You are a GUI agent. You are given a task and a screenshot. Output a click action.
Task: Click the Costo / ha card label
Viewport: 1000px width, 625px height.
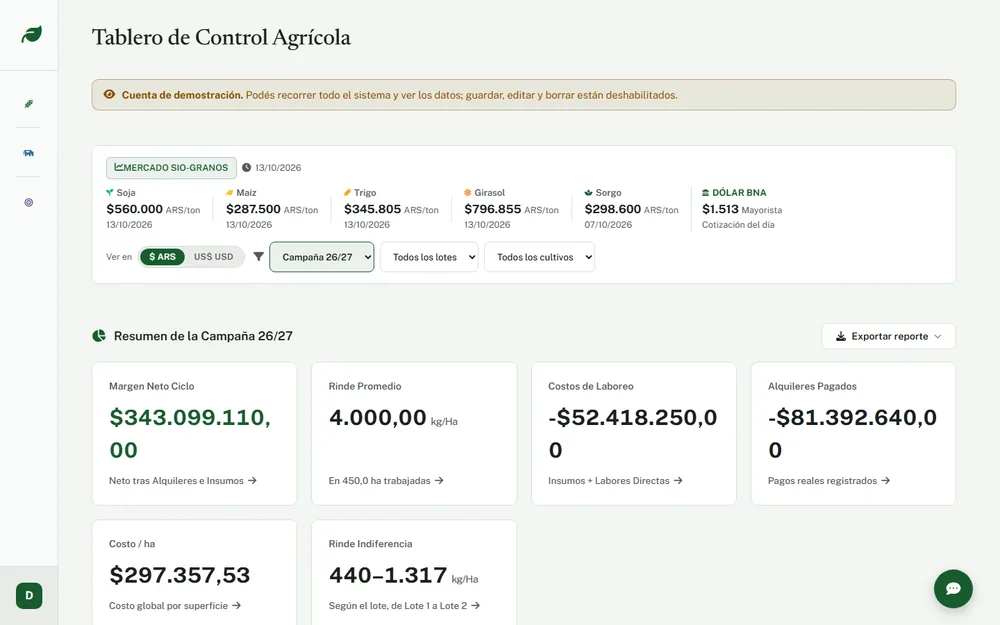(x=132, y=543)
